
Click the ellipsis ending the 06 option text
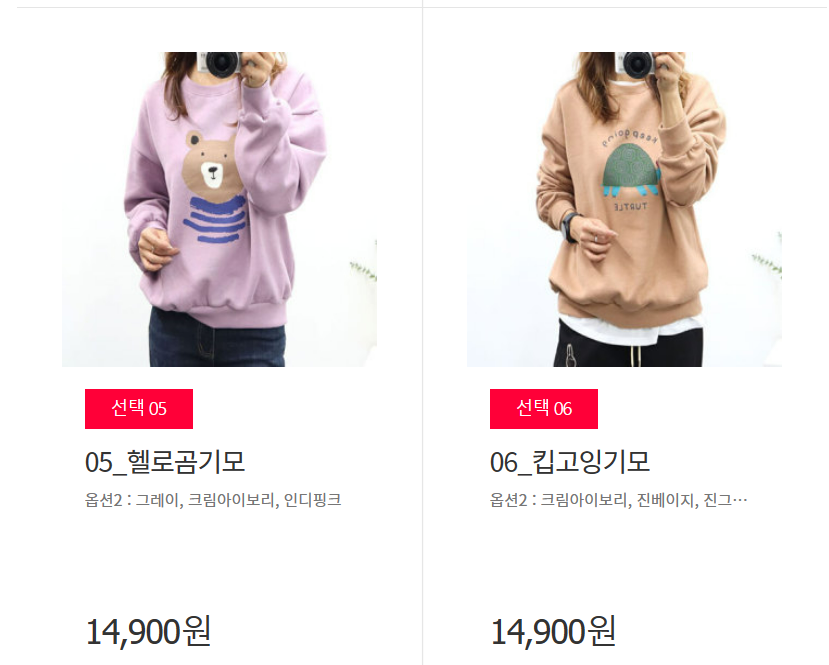[740, 501]
